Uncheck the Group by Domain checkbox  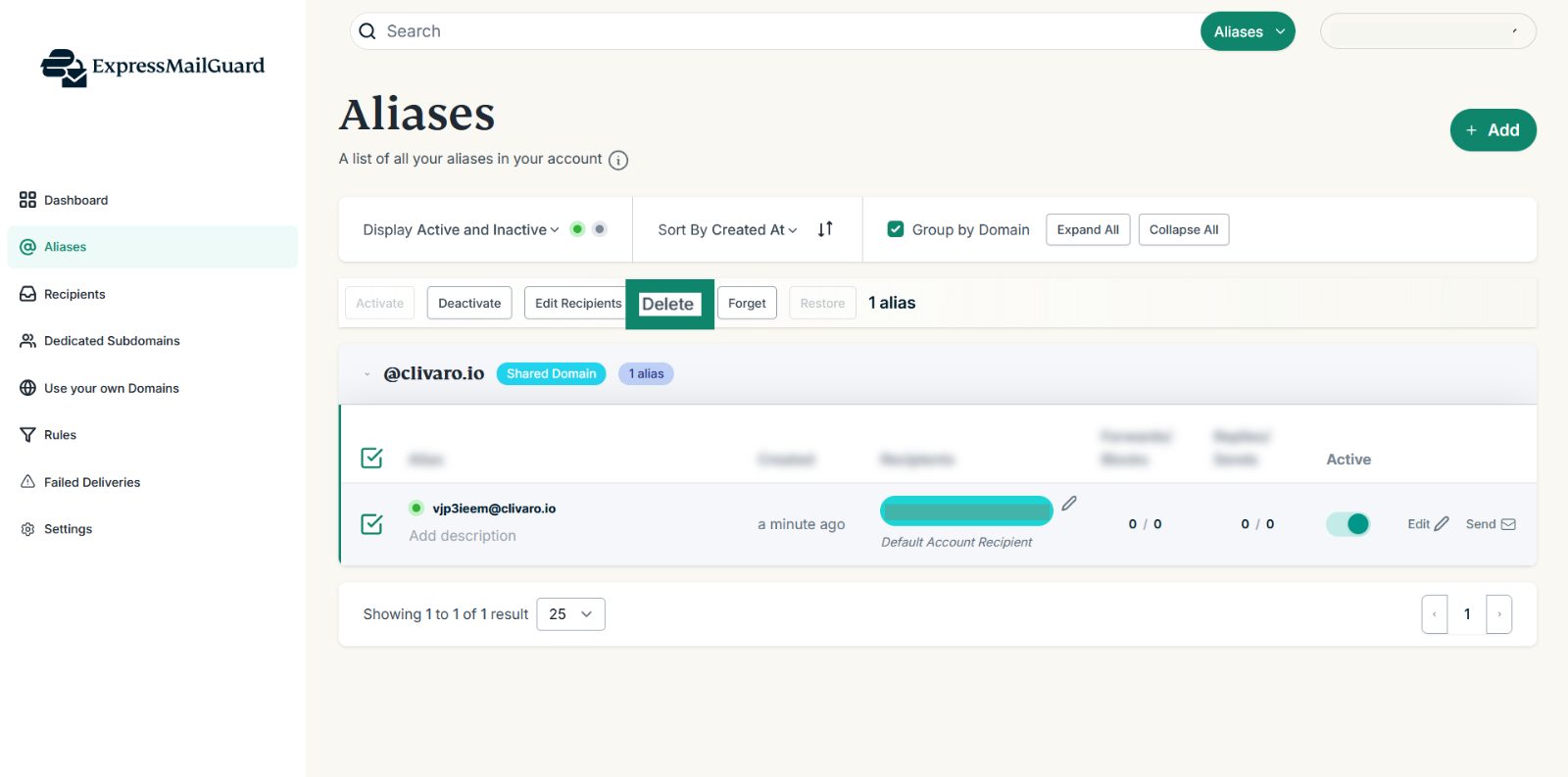click(895, 229)
